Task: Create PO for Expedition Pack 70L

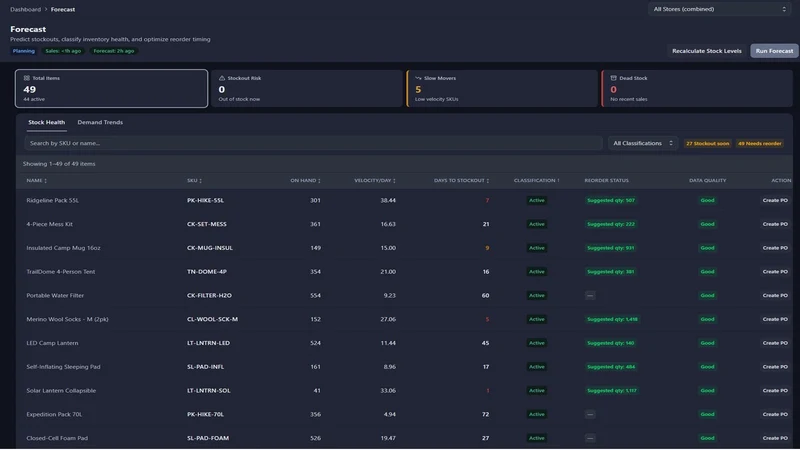Action: (x=775, y=414)
